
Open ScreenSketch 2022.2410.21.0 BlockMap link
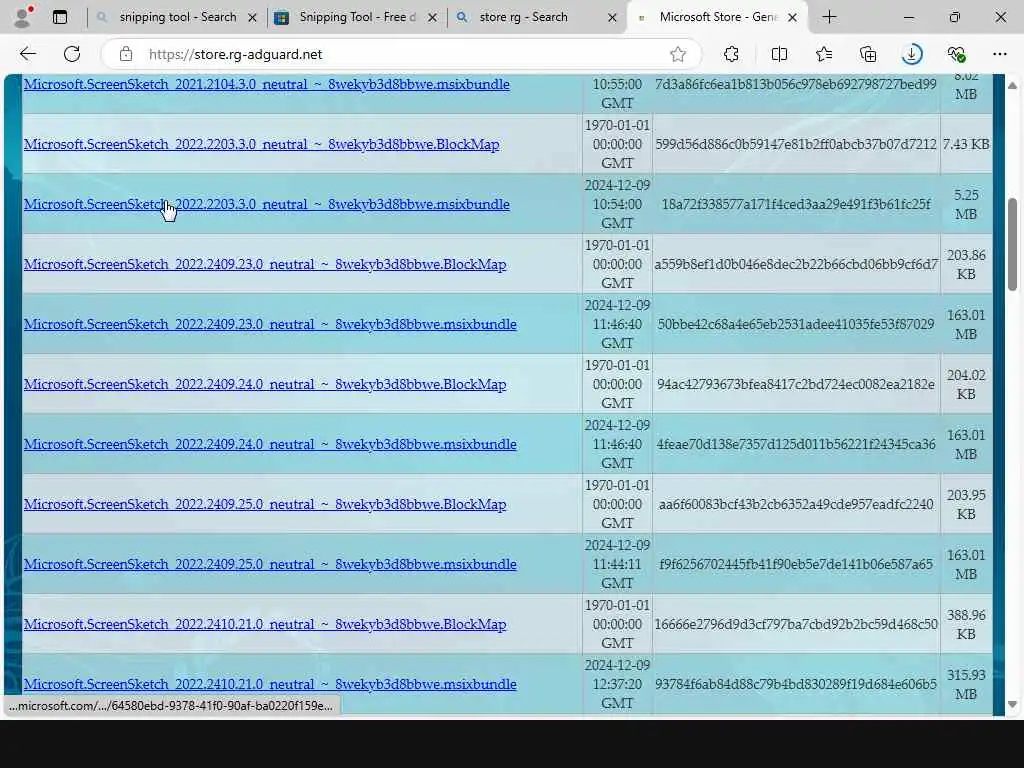pyautogui.click(x=265, y=625)
